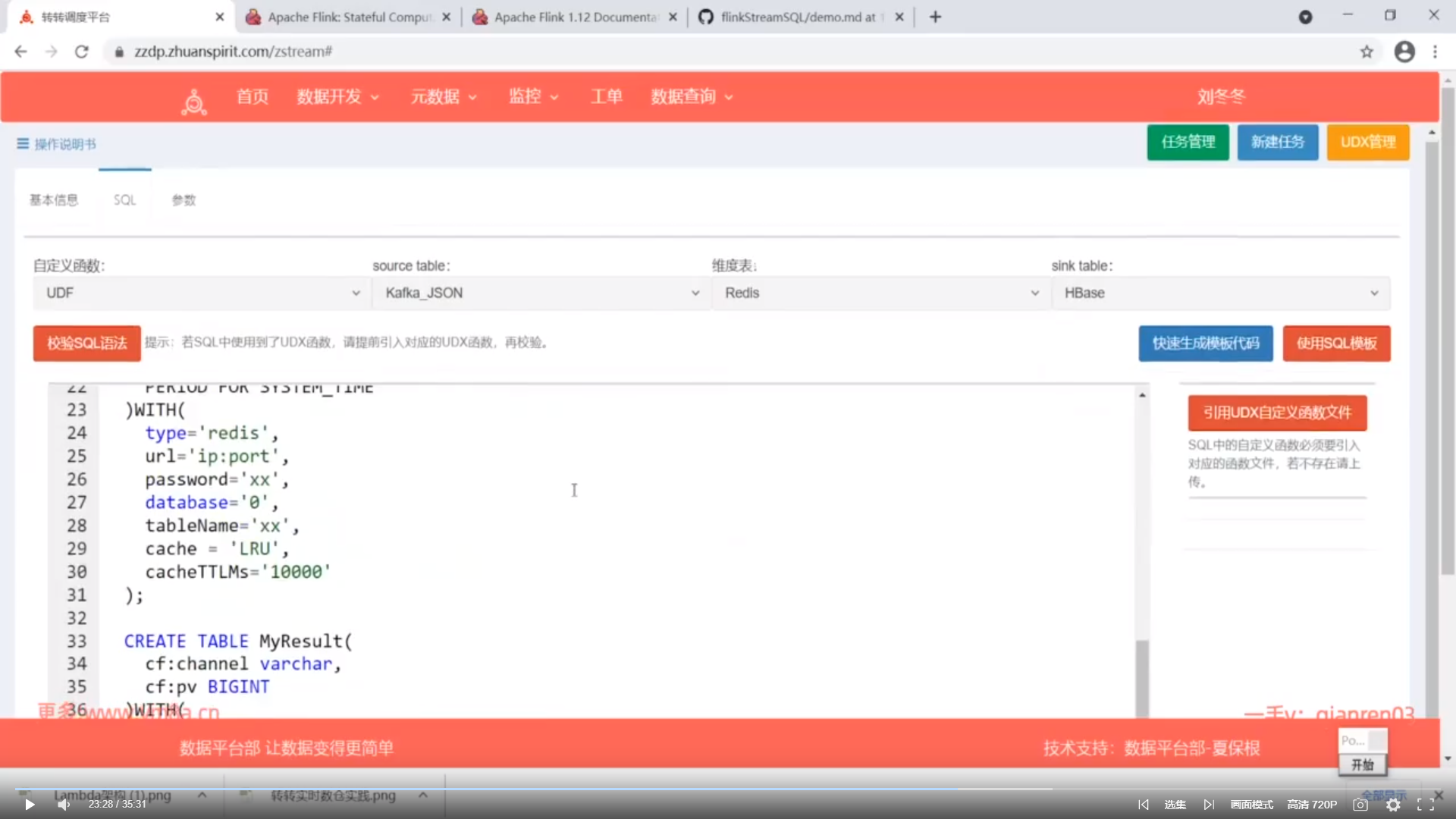Open the Kafka_JSON source table dropdown
Viewport: 1456px width, 819px height.
(x=541, y=293)
